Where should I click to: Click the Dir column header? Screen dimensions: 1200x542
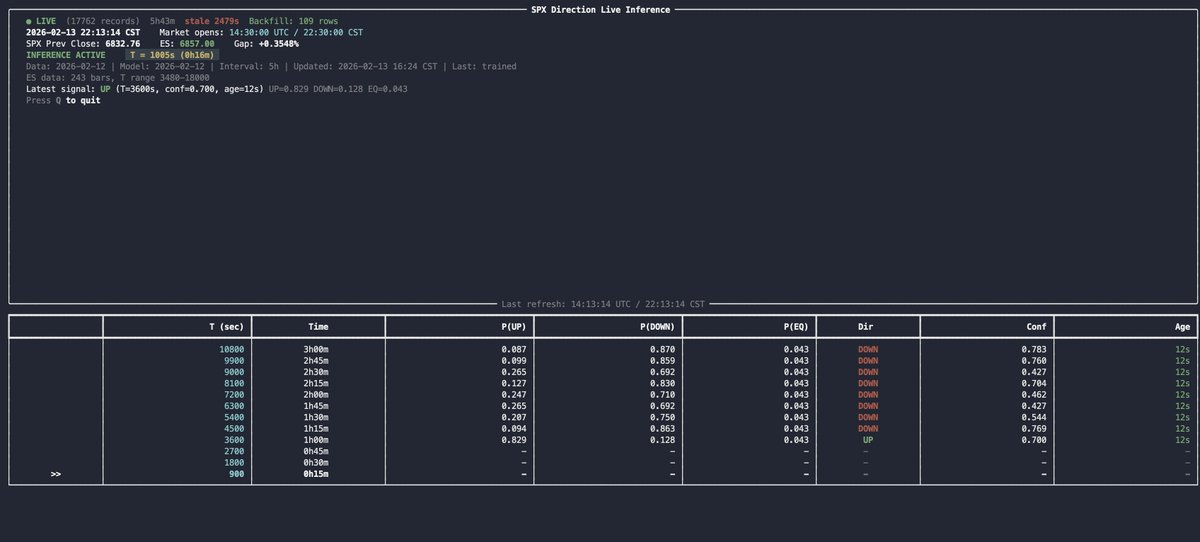point(866,326)
